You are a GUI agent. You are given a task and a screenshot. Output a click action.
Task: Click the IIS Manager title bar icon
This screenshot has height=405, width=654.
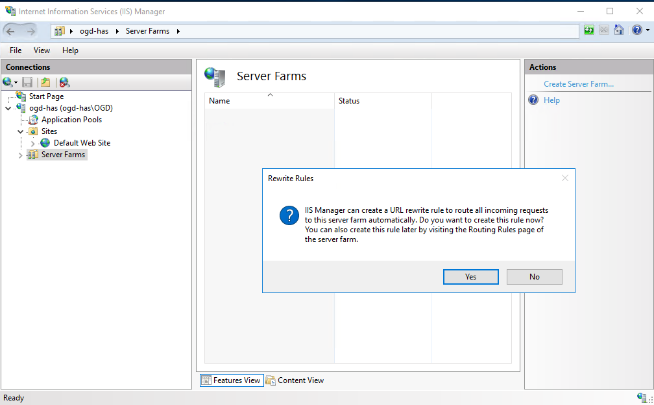[10, 10]
